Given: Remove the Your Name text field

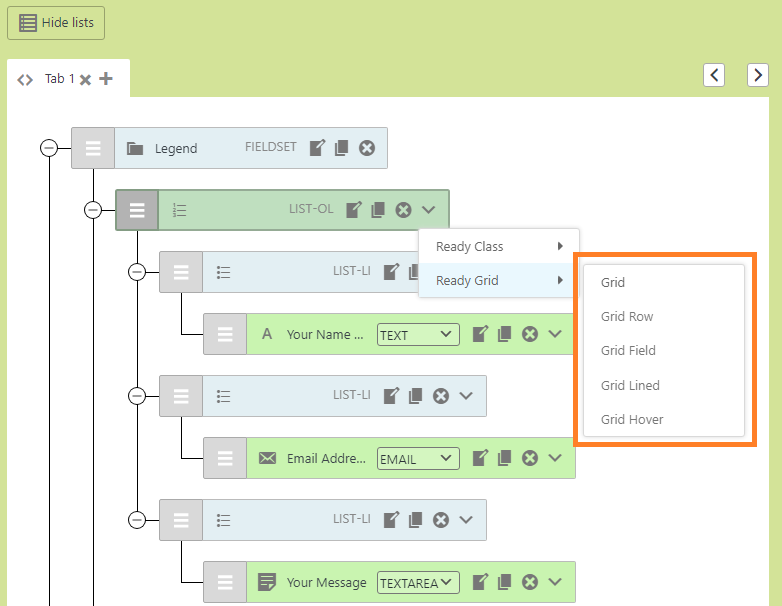Looking at the screenshot, I should click(x=530, y=334).
